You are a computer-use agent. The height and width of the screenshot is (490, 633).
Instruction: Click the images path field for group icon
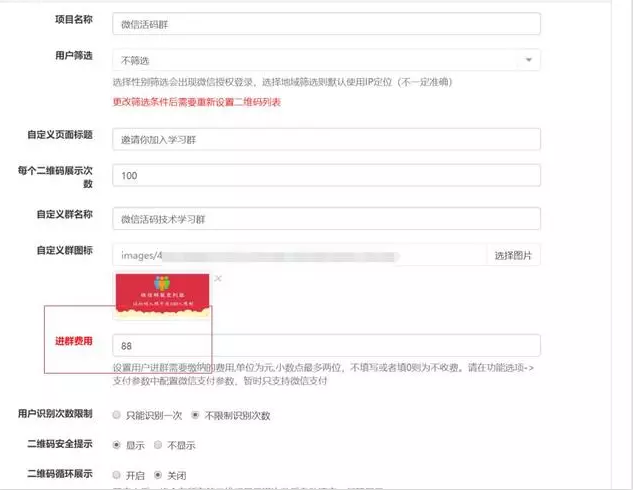[x=300, y=255]
